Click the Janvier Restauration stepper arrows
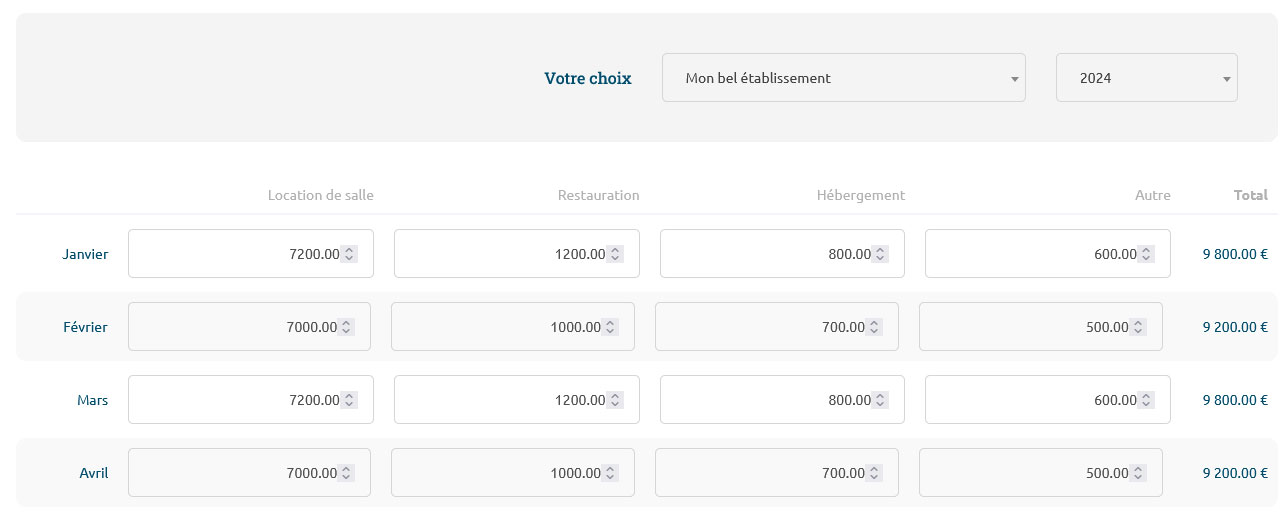 pos(614,254)
